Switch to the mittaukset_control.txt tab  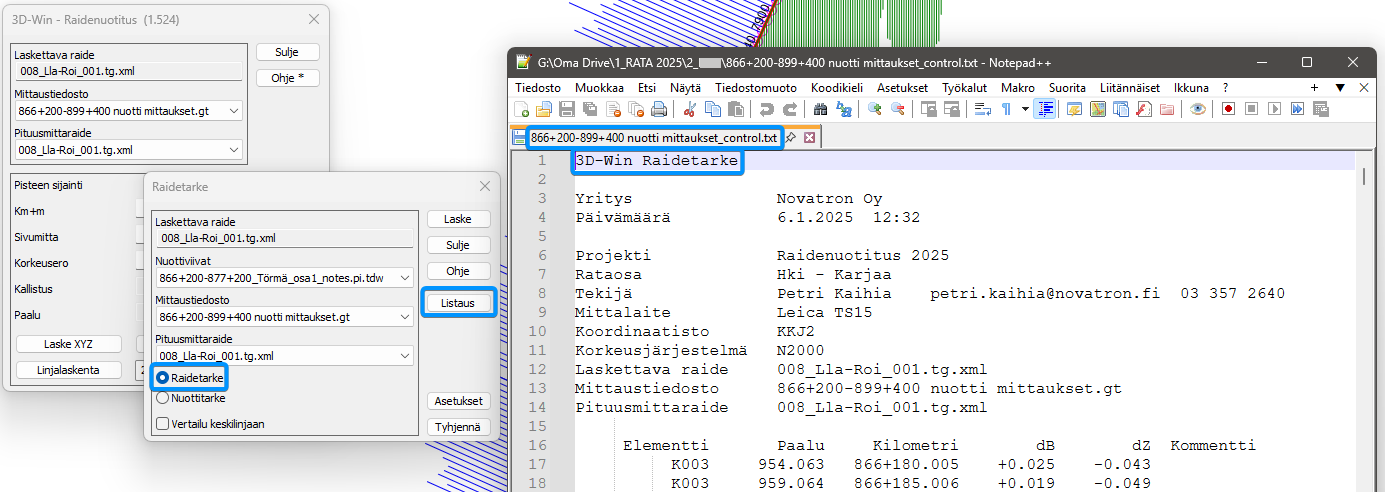tap(653, 137)
